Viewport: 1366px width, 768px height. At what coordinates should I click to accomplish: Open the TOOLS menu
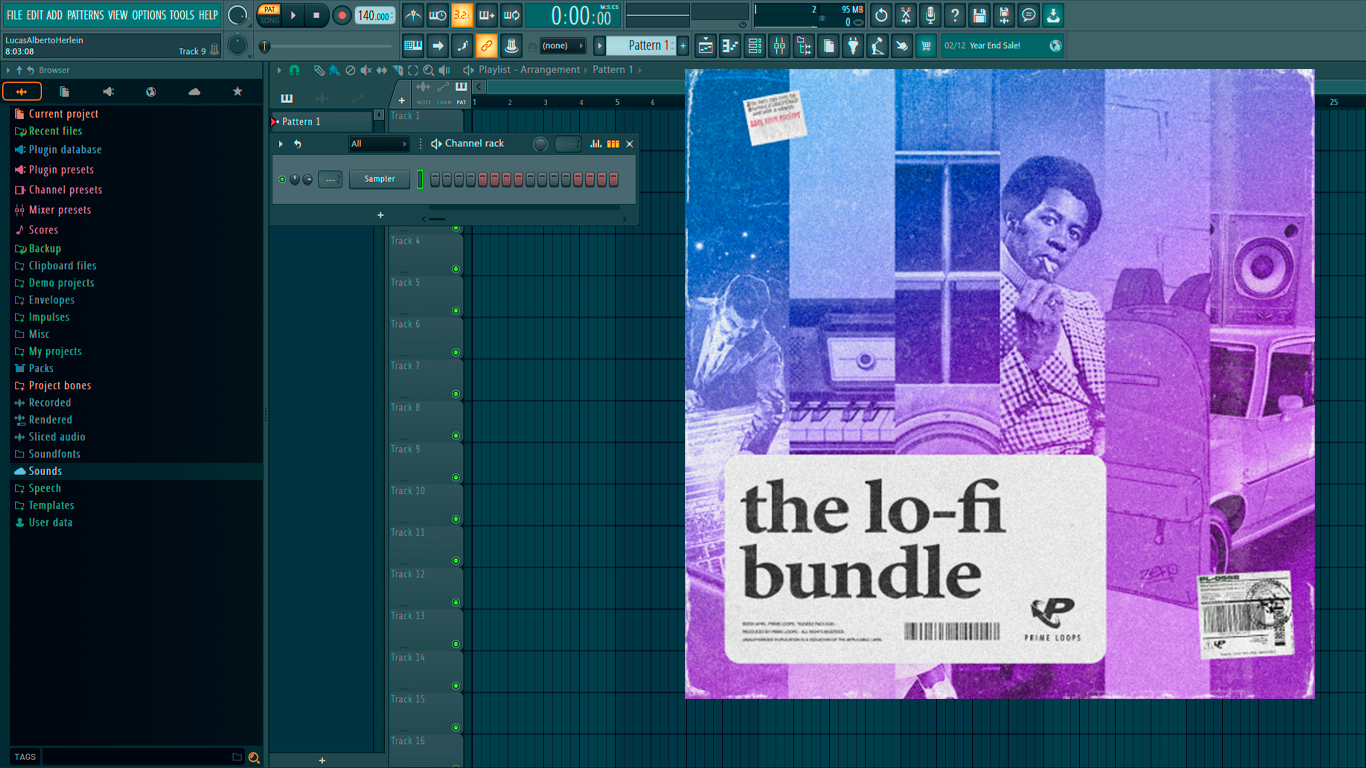[x=182, y=15]
